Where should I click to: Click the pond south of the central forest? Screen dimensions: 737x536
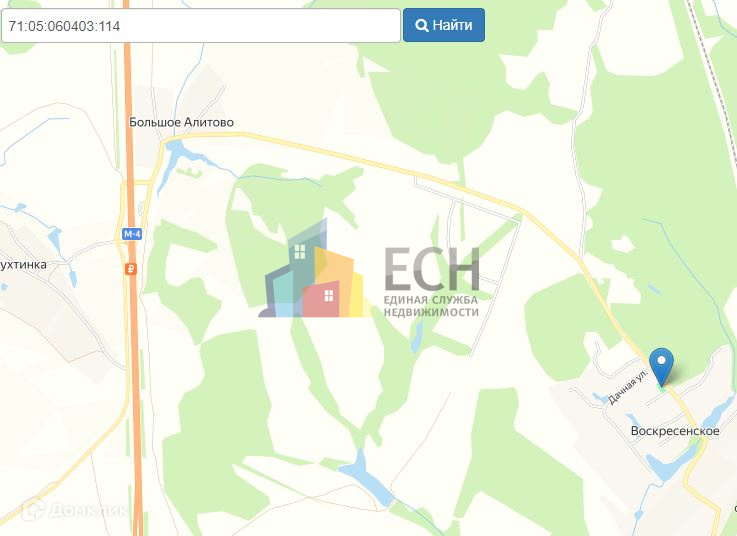pos(366,477)
